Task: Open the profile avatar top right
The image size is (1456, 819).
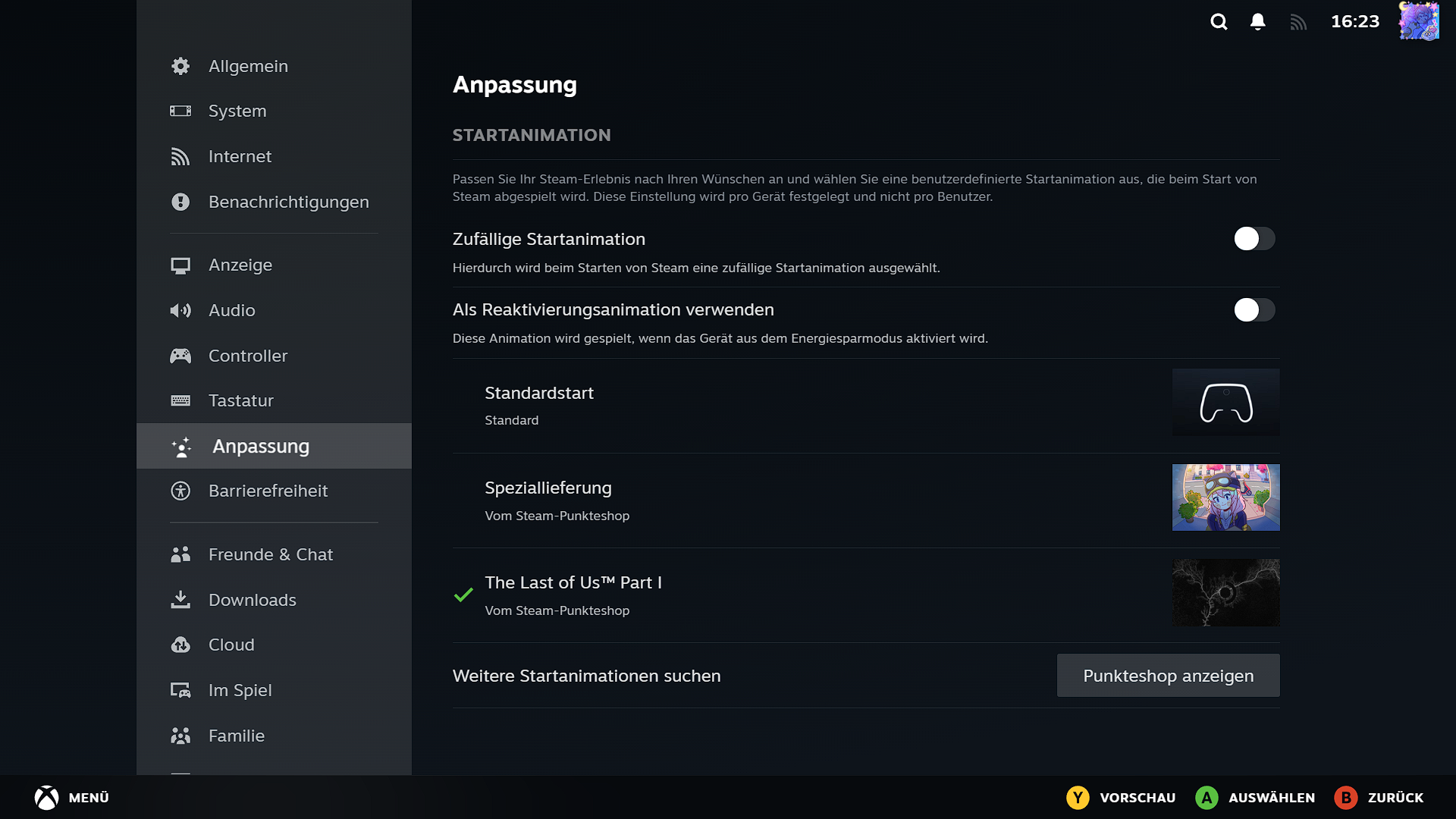Action: pyautogui.click(x=1419, y=21)
